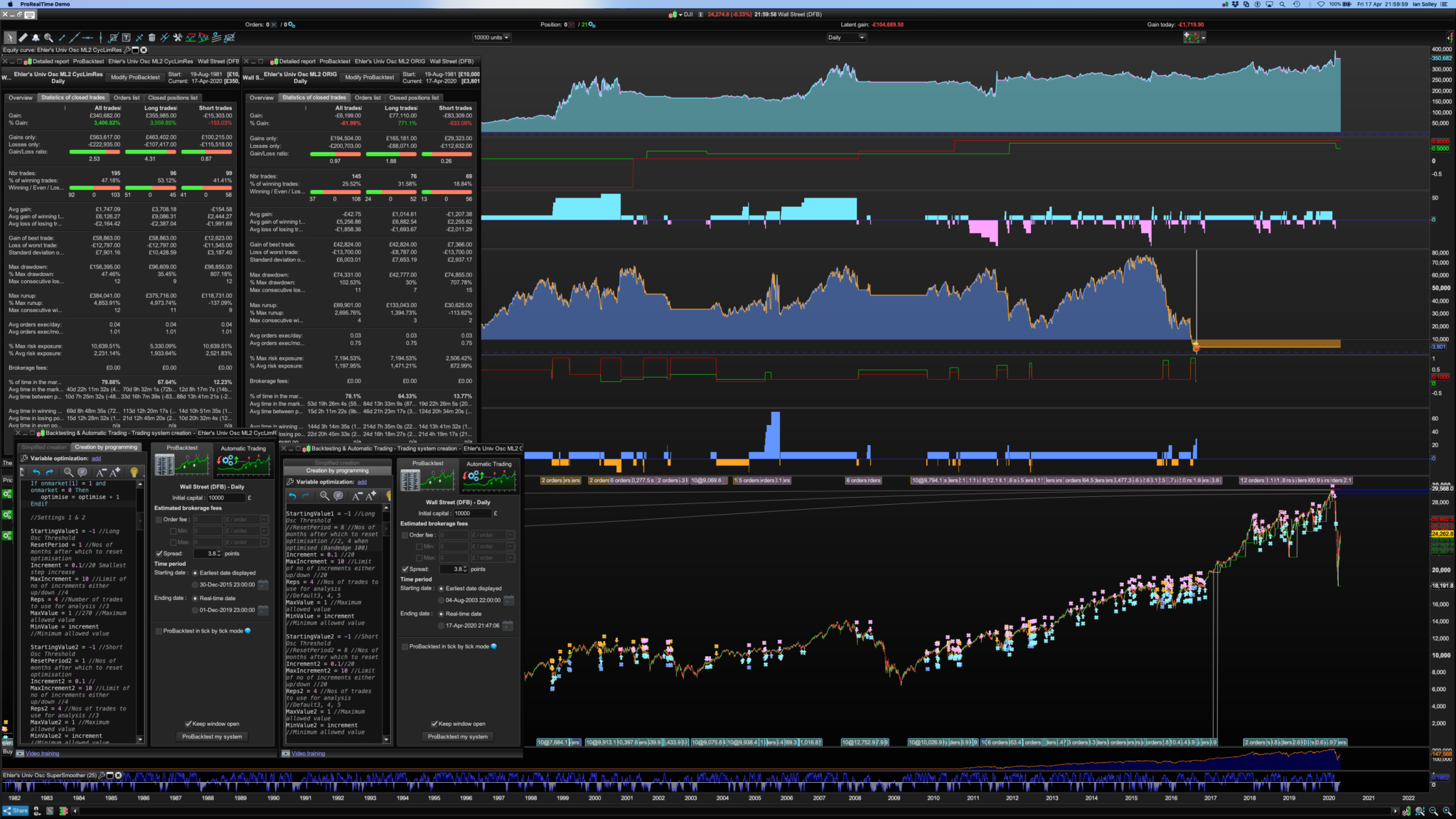Click 'ProBacktest my system' button in left panel
1456x819 pixels.
pos(212,737)
